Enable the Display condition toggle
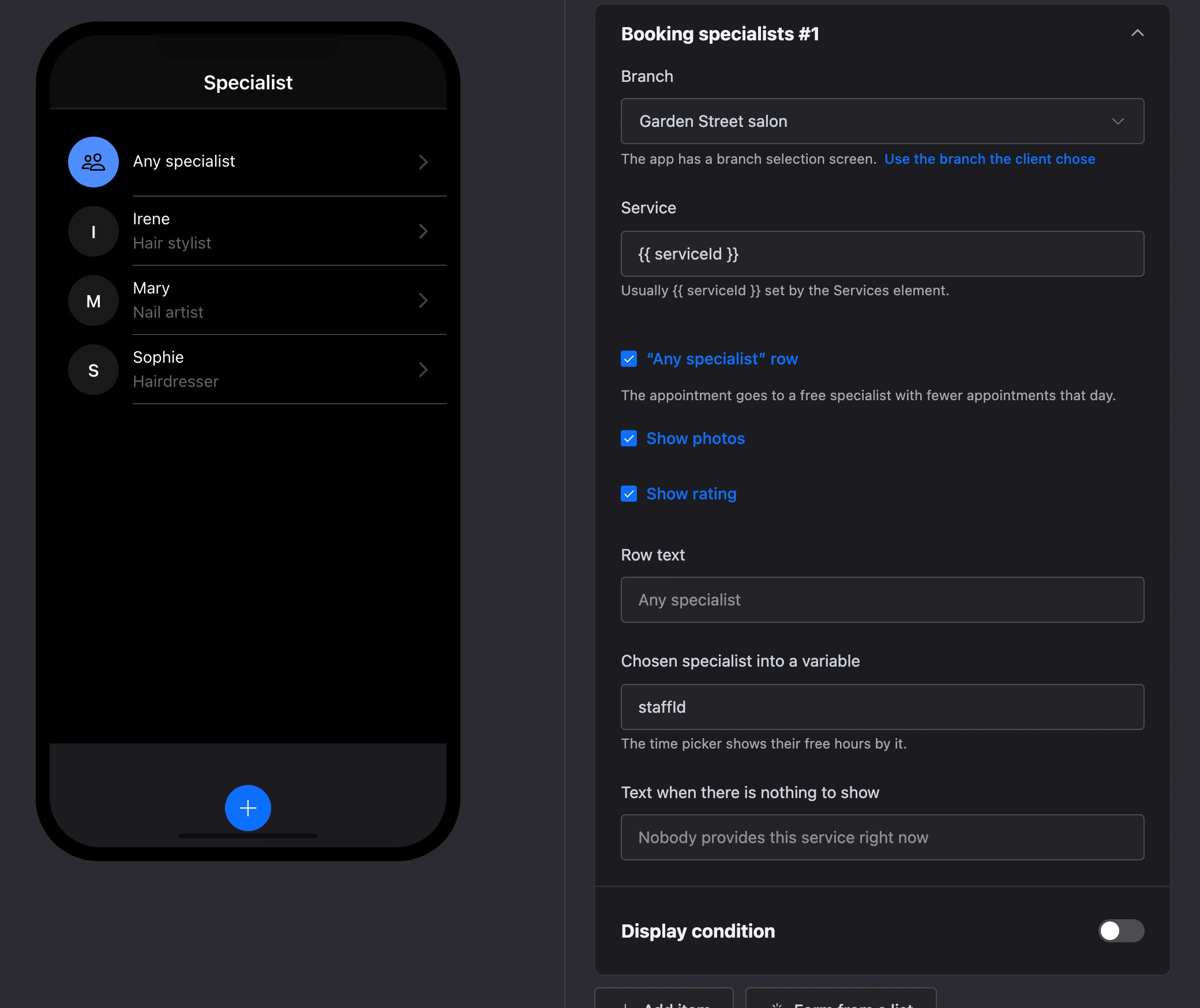 pos(1121,931)
